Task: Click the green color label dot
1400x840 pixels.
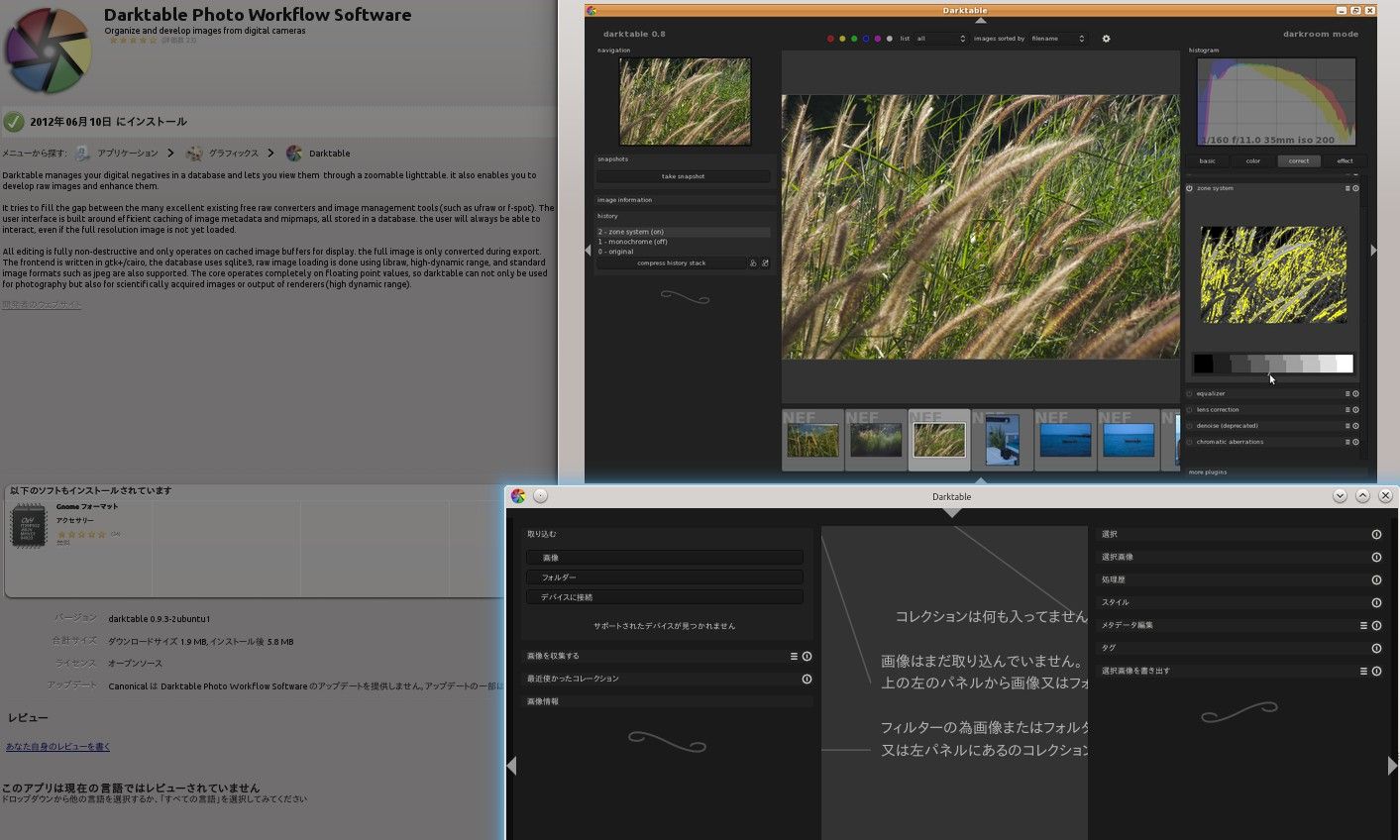Action: (854, 39)
